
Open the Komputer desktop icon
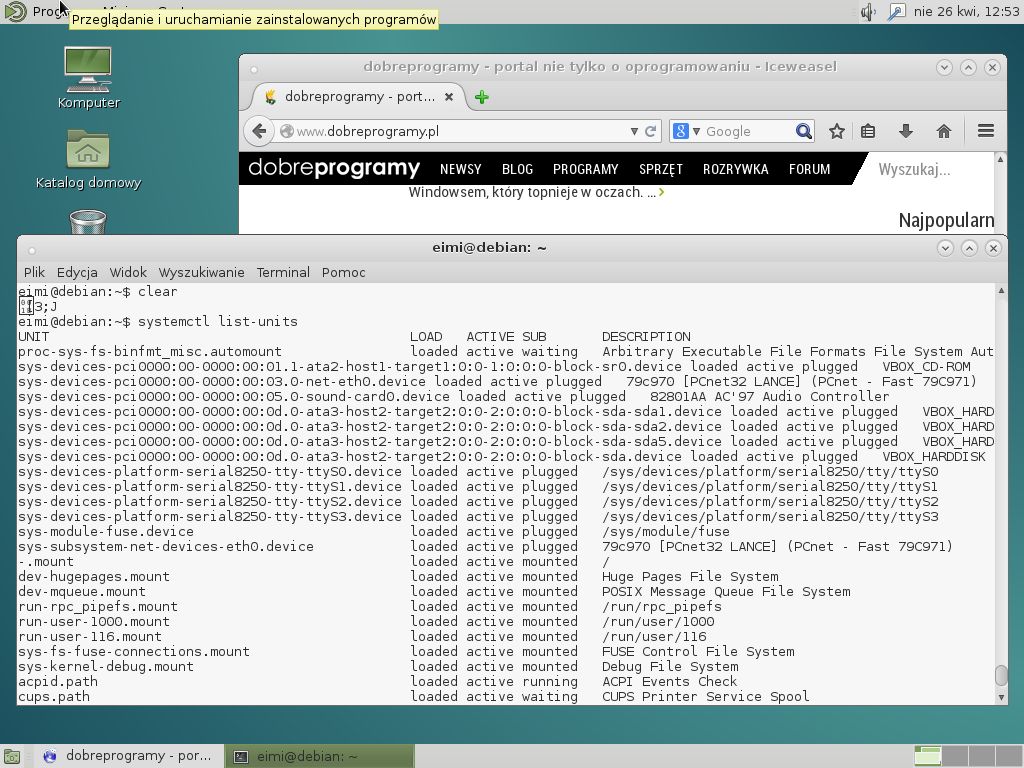point(88,78)
